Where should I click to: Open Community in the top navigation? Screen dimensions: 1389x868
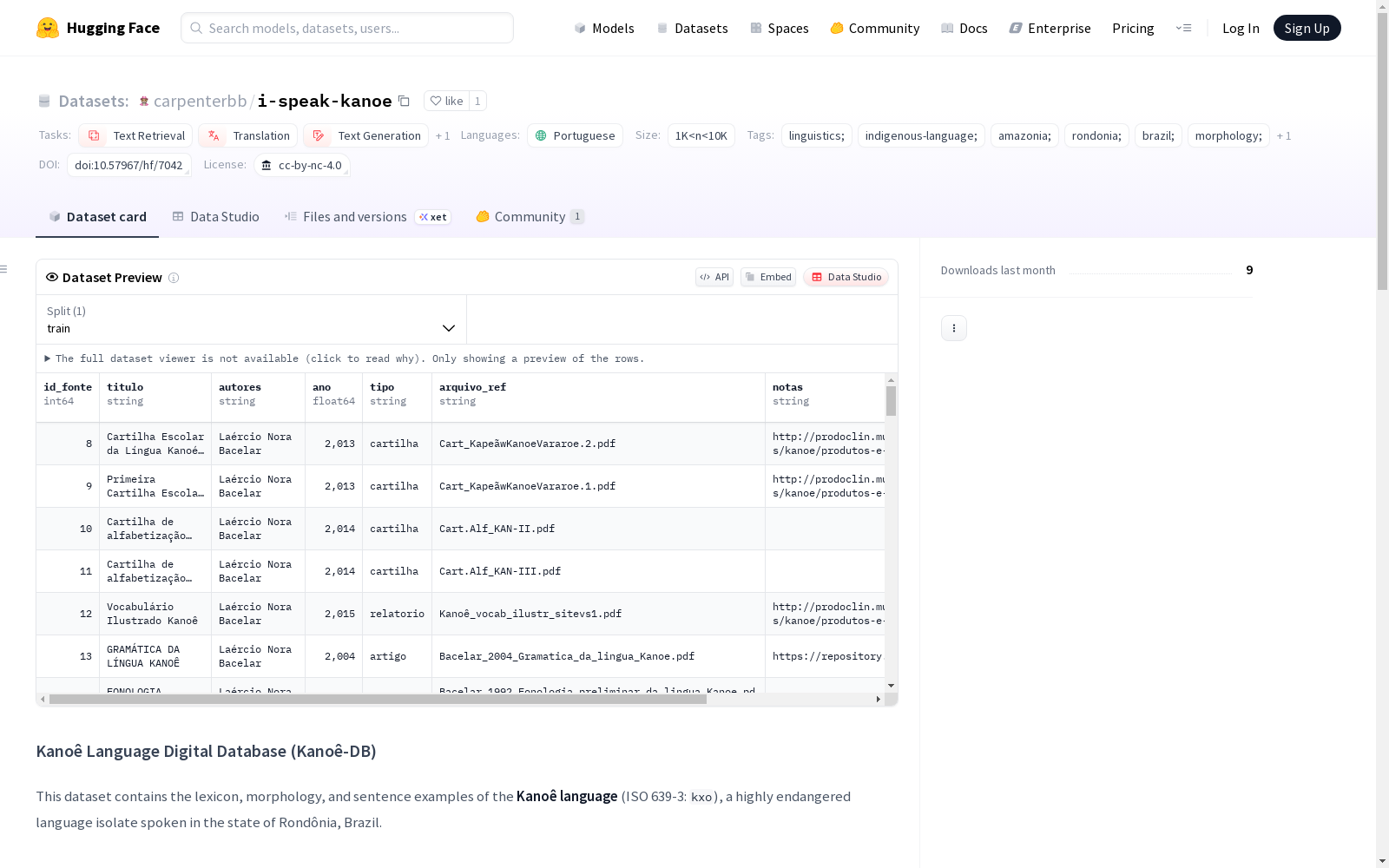click(874, 28)
